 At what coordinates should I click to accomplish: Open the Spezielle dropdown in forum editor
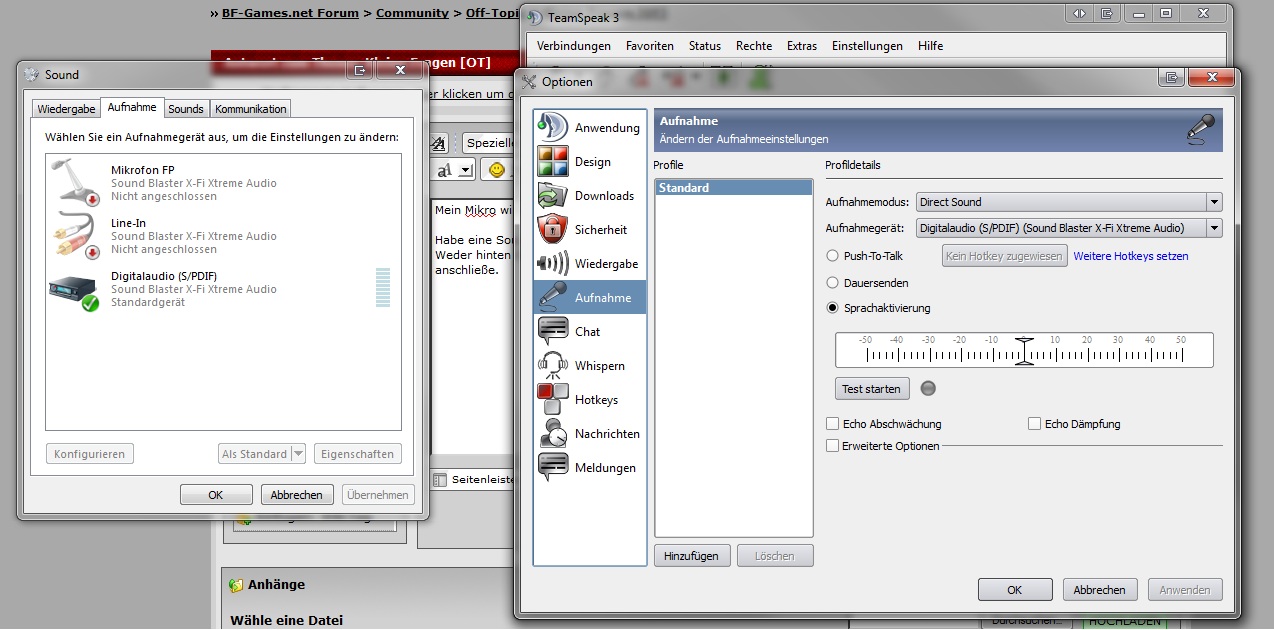point(489,143)
